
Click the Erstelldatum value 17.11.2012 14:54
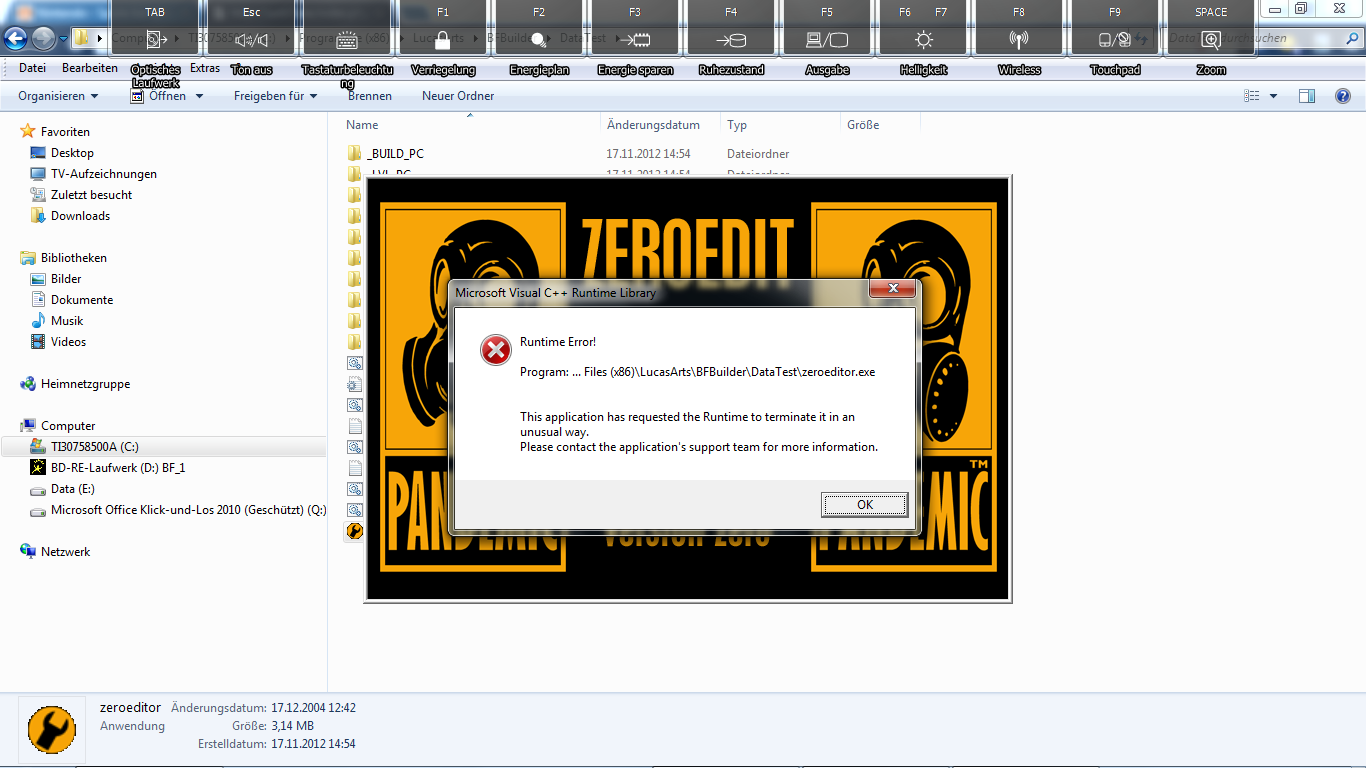tap(313, 744)
